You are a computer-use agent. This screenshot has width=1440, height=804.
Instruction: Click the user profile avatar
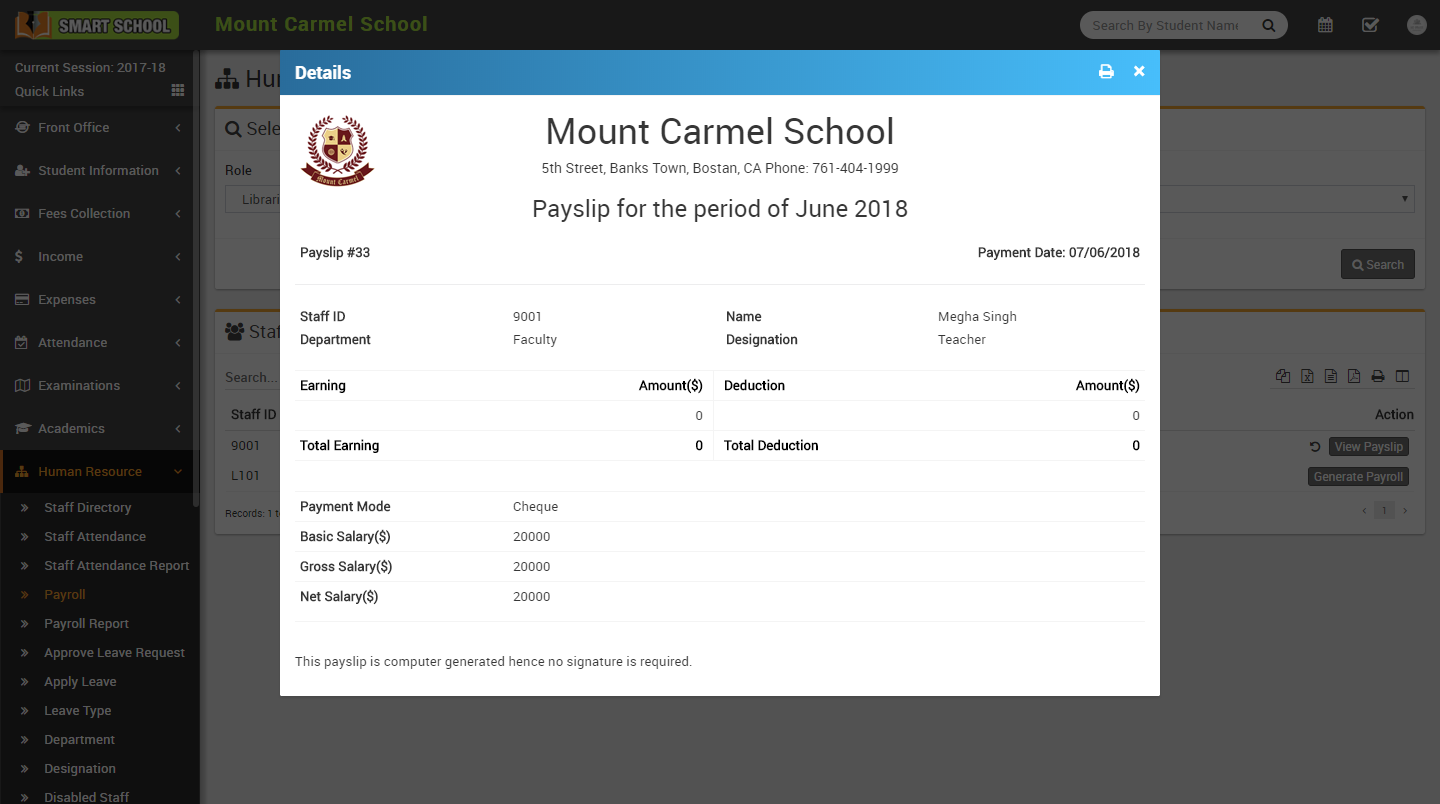(1416, 25)
